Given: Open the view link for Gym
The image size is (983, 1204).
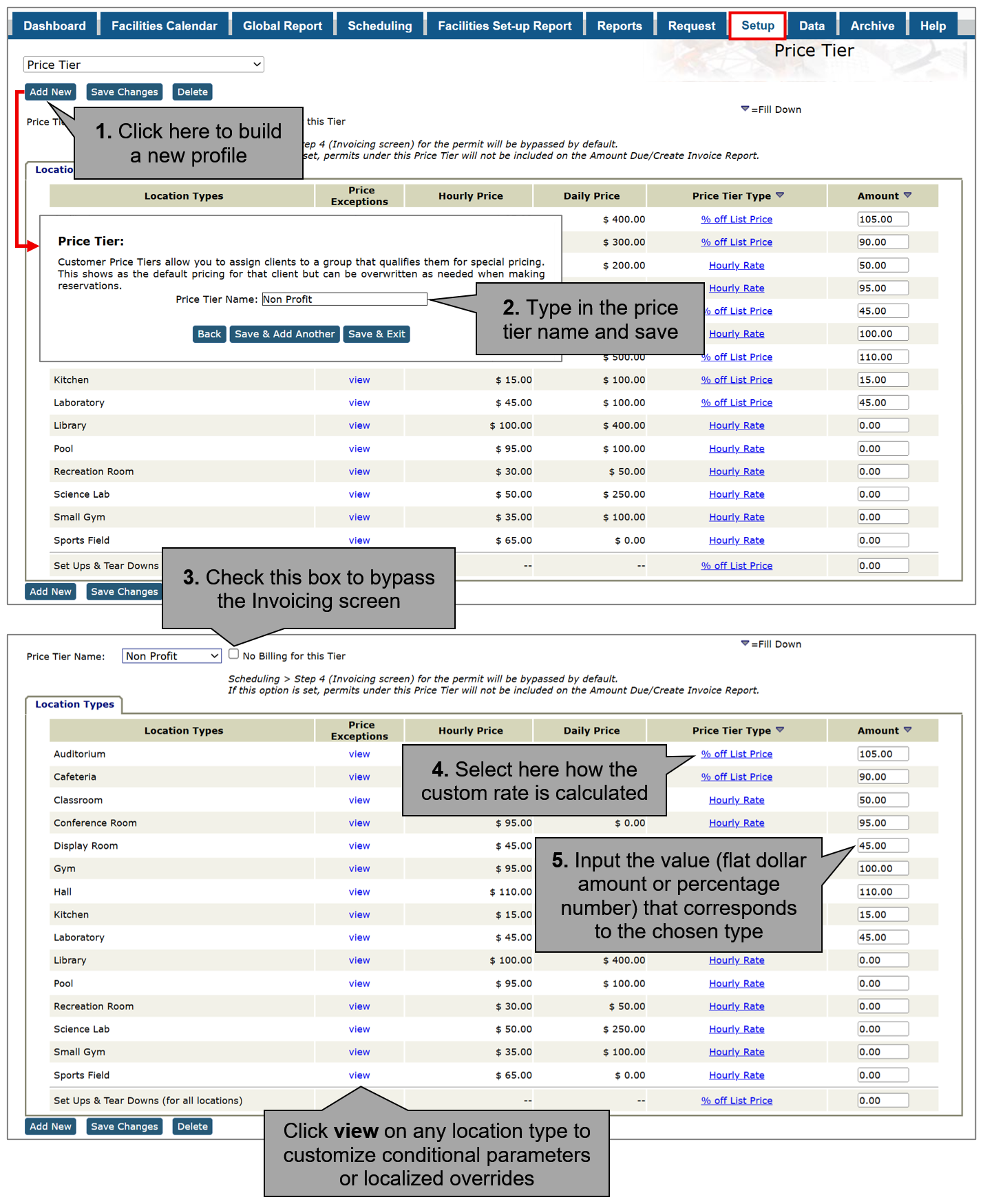Looking at the screenshot, I should point(359,868).
